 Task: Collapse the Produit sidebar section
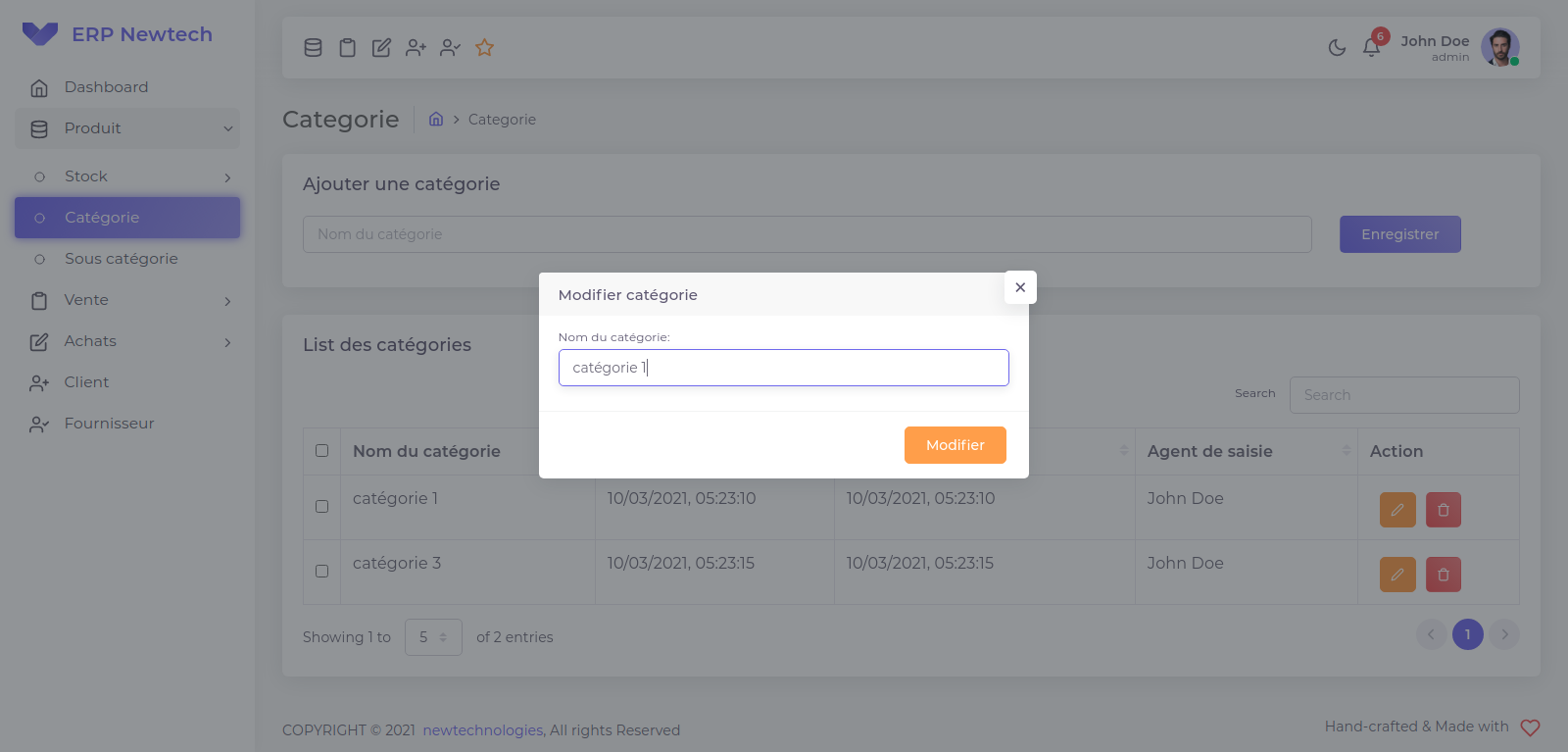point(127,128)
